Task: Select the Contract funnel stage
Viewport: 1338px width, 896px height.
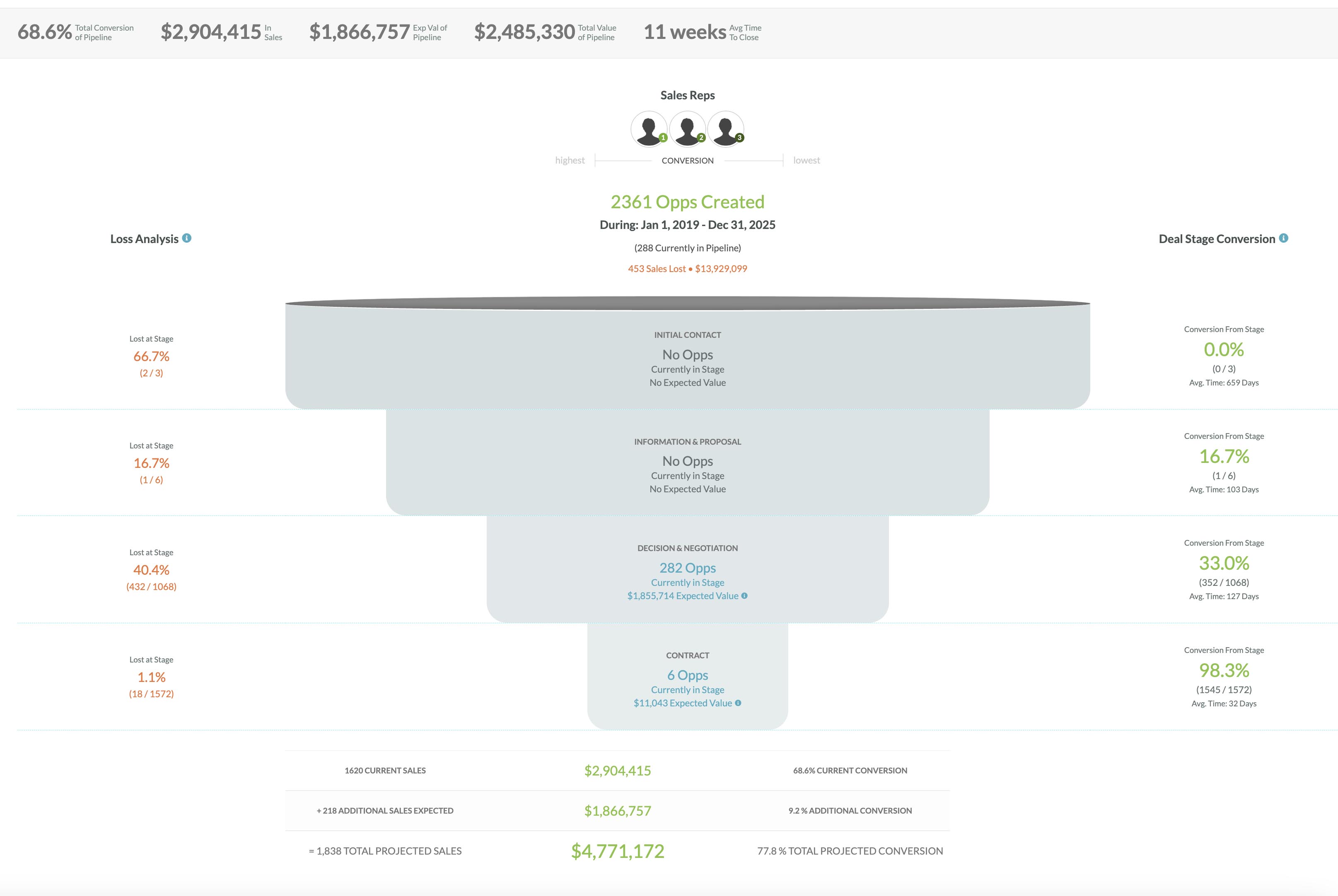Action: coord(688,676)
